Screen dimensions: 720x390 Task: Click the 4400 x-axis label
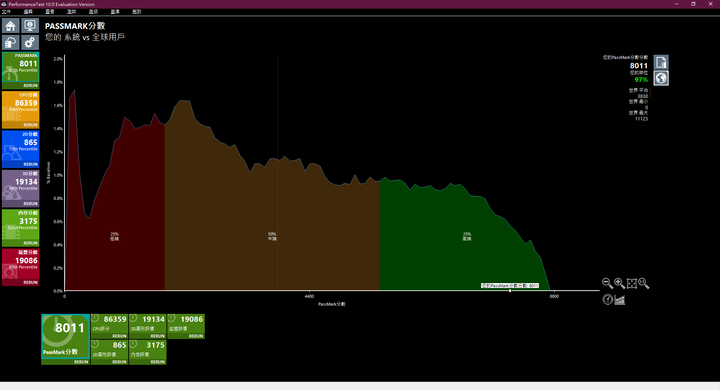click(309, 296)
